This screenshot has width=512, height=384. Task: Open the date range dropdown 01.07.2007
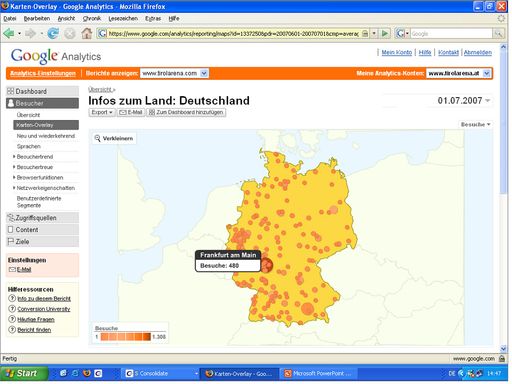[464, 100]
